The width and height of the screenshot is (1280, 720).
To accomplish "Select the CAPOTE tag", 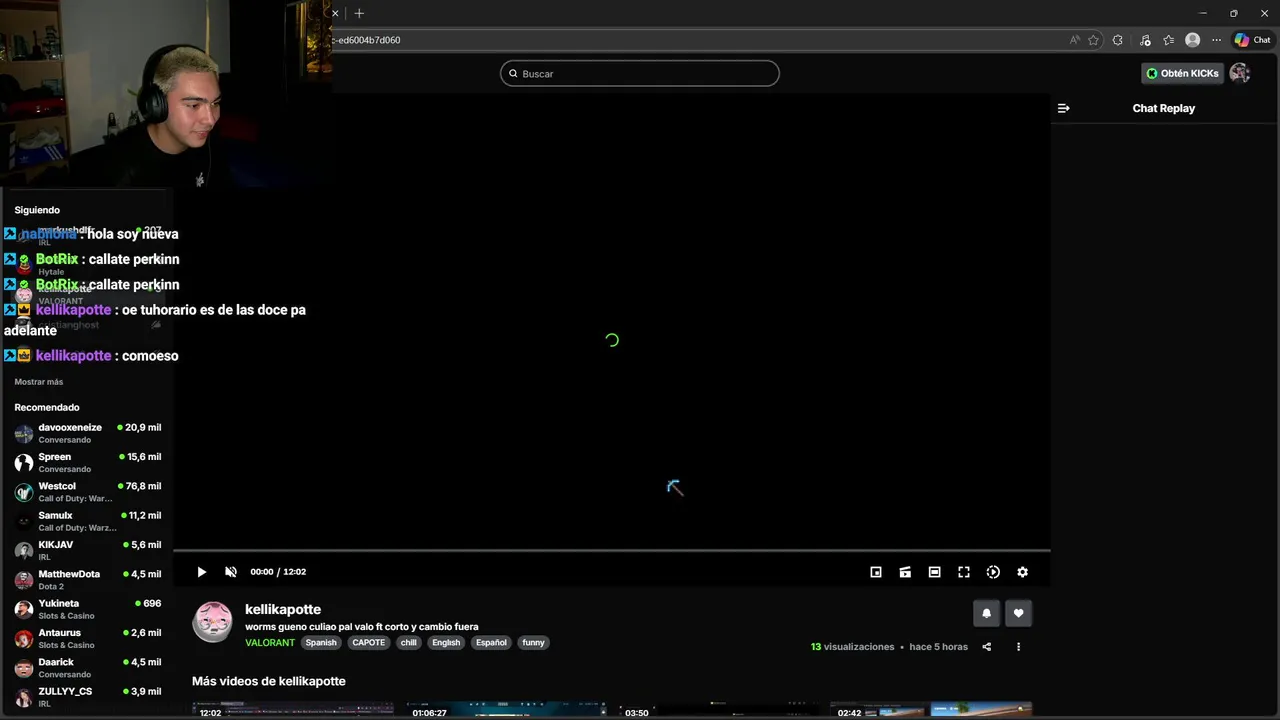I will point(368,643).
